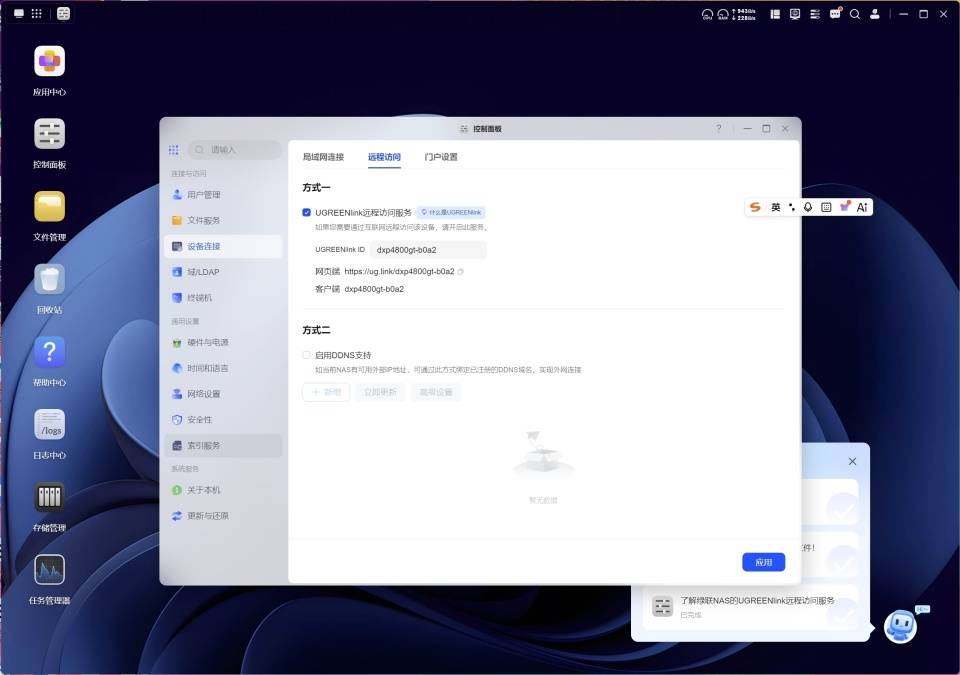Open the task list icon in top-right bar

pyautogui.click(x=815, y=14)
